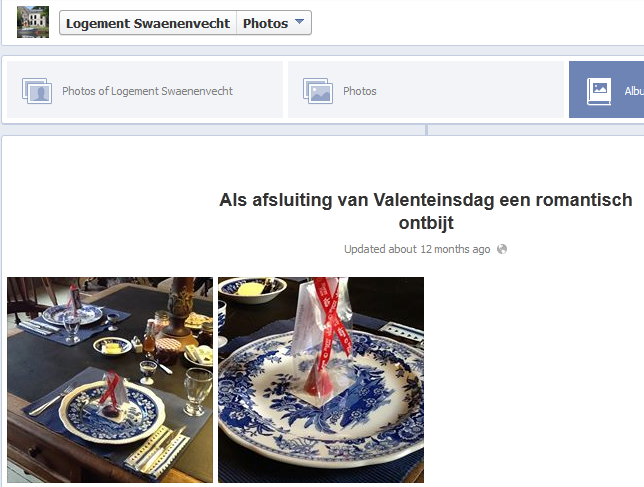Click the Albums book icon
Screen dimensions: 644x487
(599, 91)
